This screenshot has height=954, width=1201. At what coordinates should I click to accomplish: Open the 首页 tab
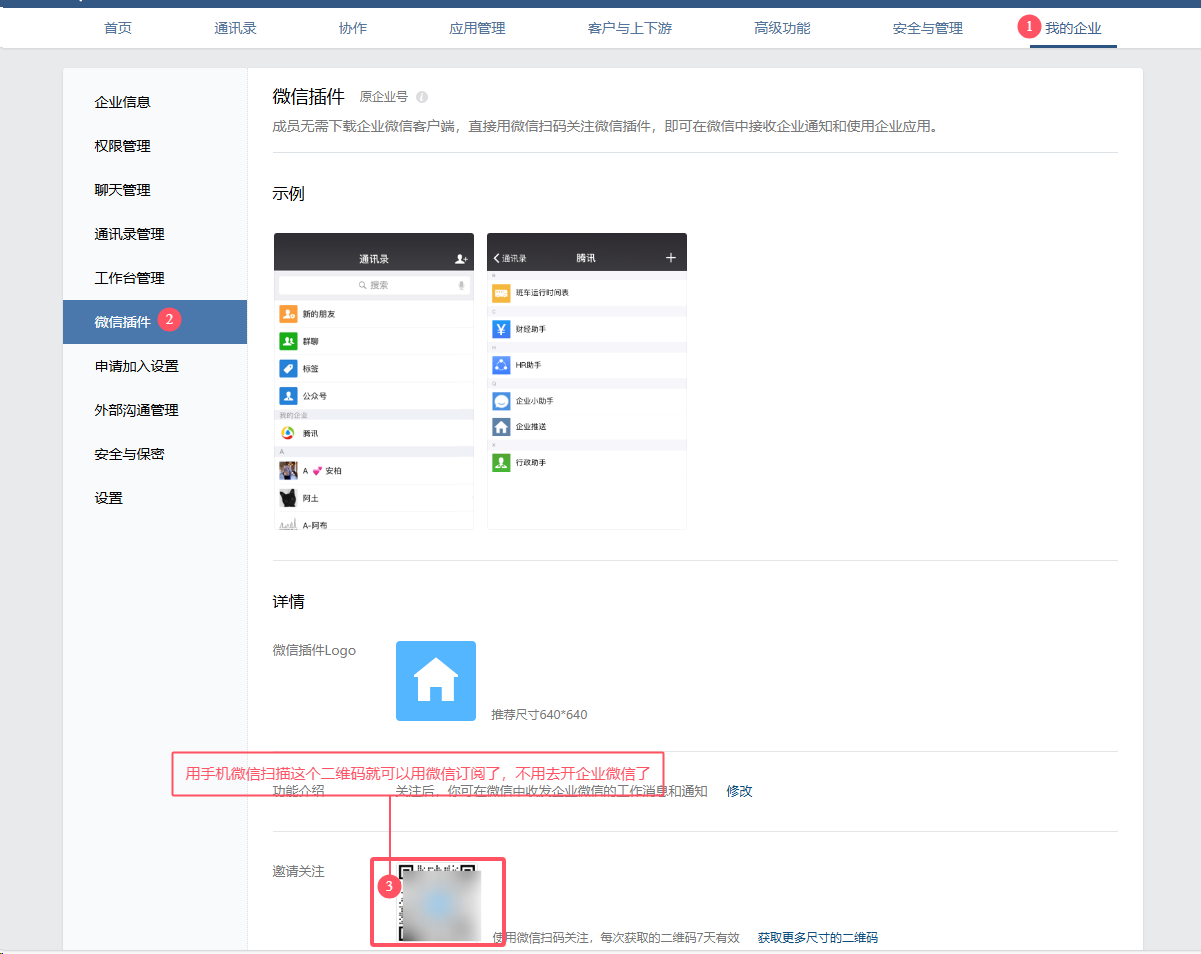(x=117, y=28)
